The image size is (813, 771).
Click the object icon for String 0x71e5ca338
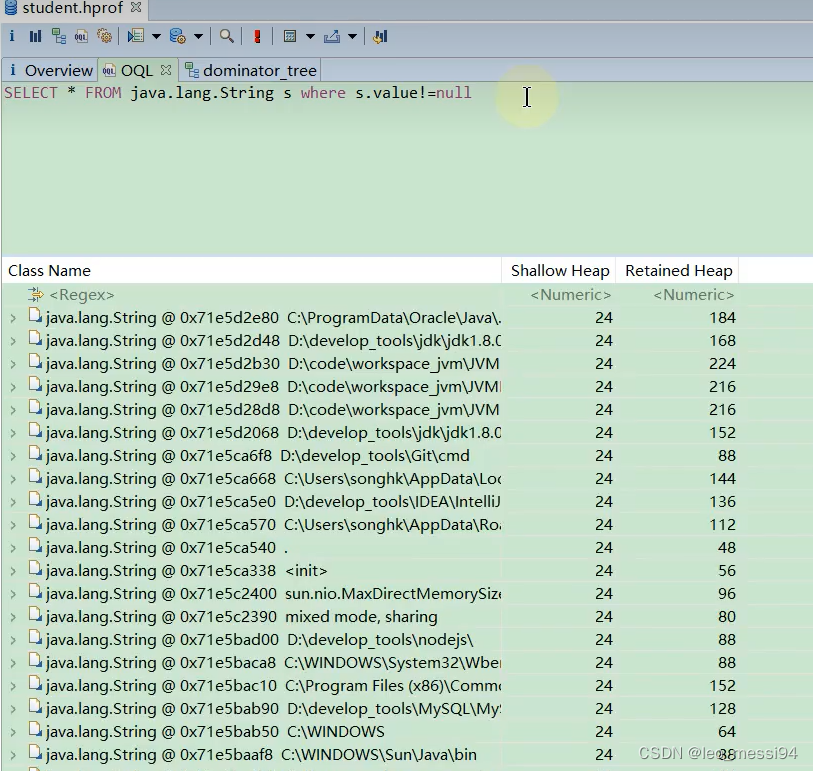tap(35, 569)
